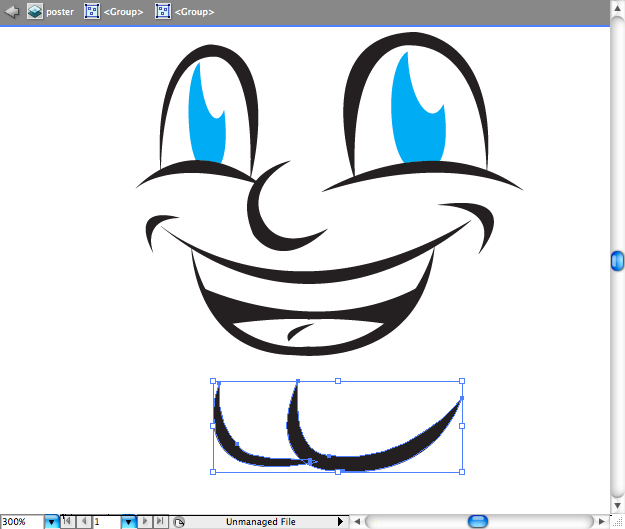Click the top-left bounding box handle
Image resolution: width=625 pixels, height=529 pixels.
click(213, 381)
